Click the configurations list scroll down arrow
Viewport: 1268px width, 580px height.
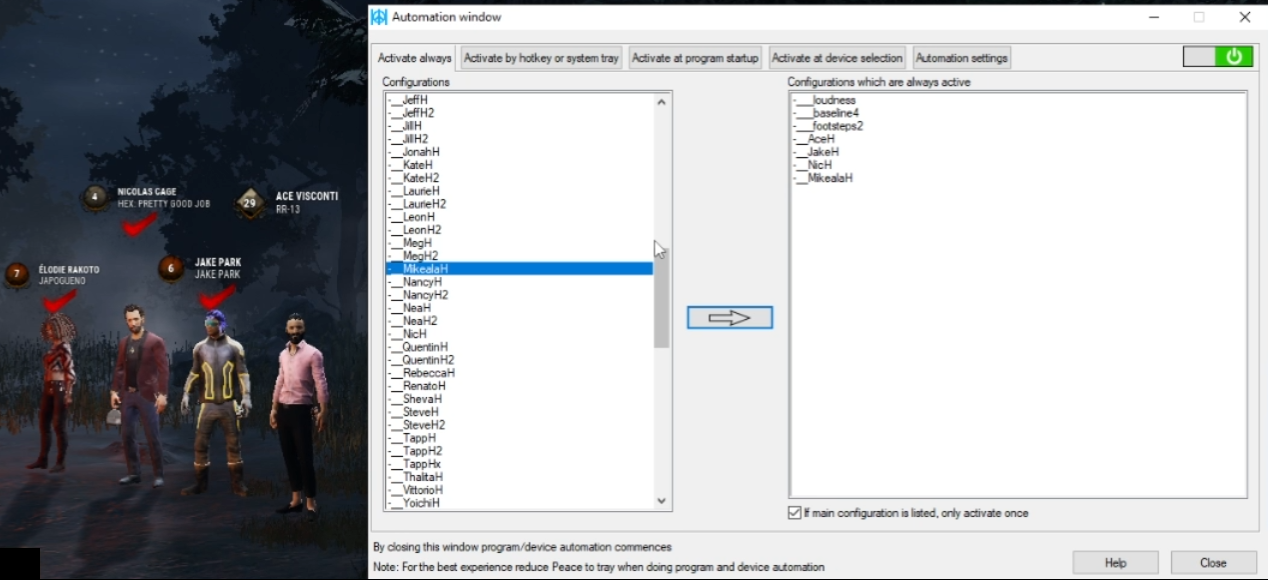coord(661,501)
